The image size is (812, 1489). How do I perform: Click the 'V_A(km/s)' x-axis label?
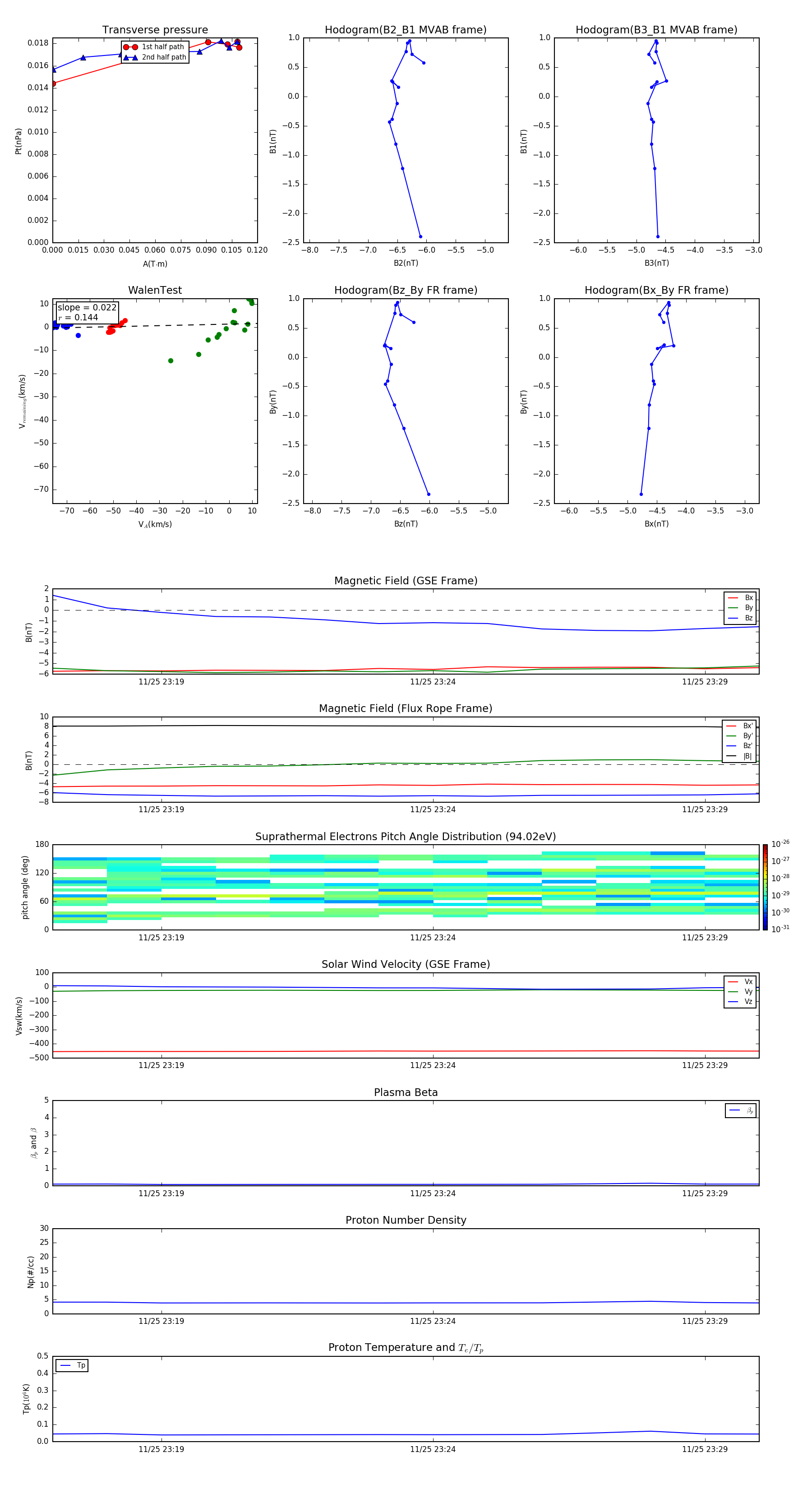click(155, 524)
